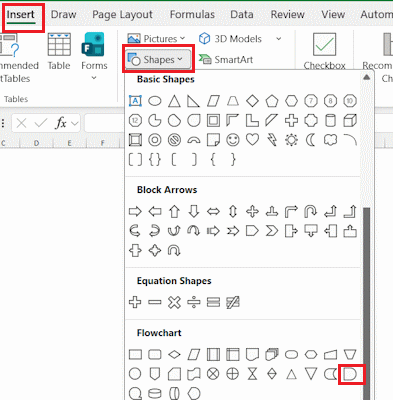This screenshot has width=393, height=400.
Task: Select the Donut basic shape
Action: (x=155, y=140)
